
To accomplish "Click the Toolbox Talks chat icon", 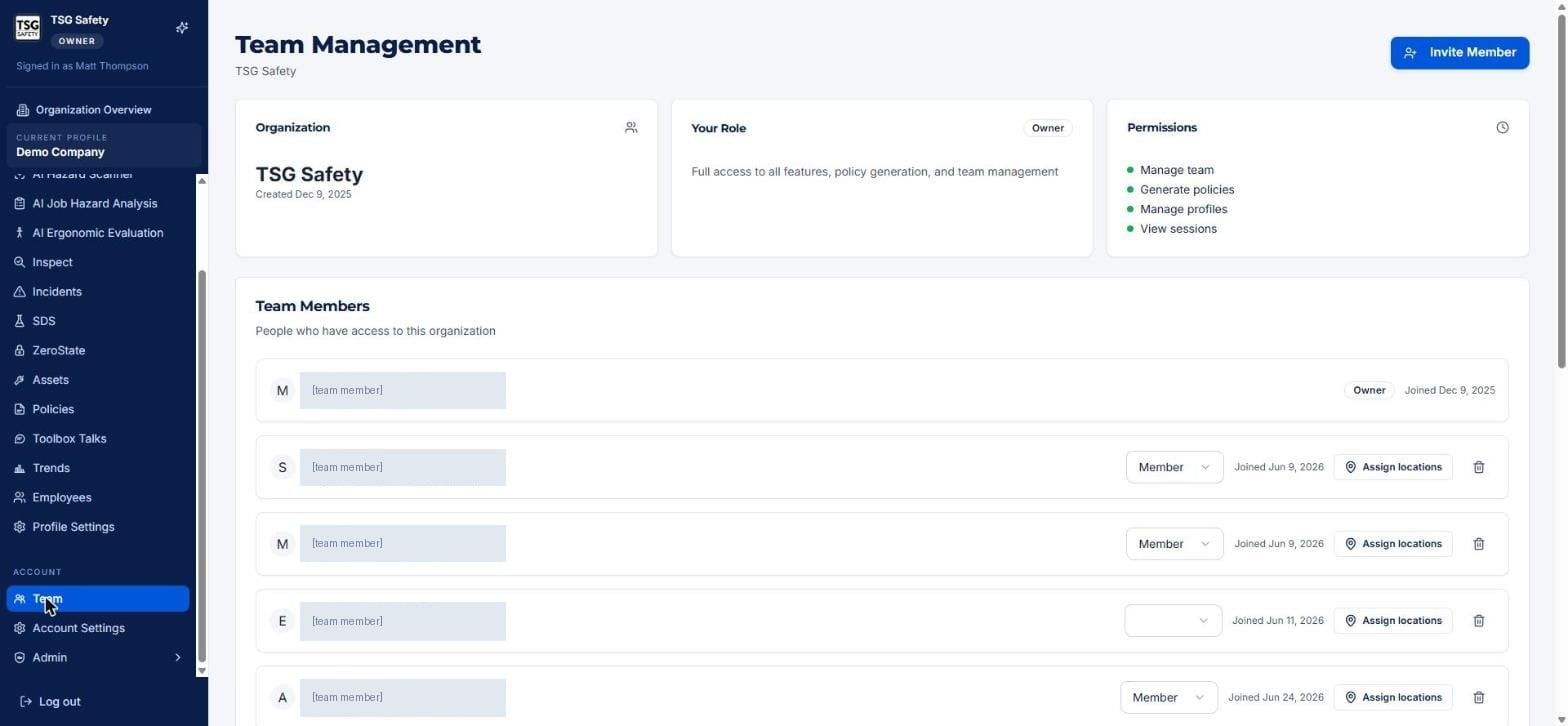I will pos(20,439).
